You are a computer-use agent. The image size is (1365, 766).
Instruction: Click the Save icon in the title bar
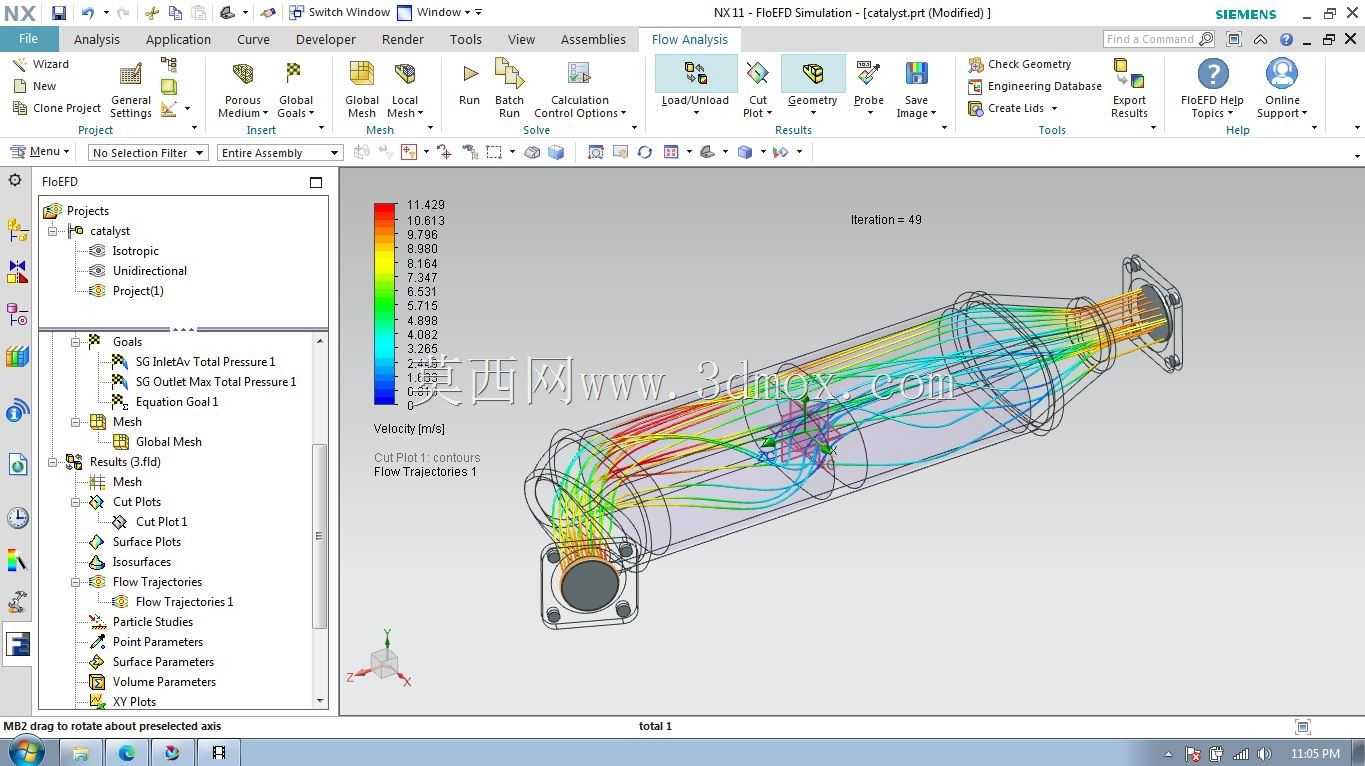(x=59, y=13)
